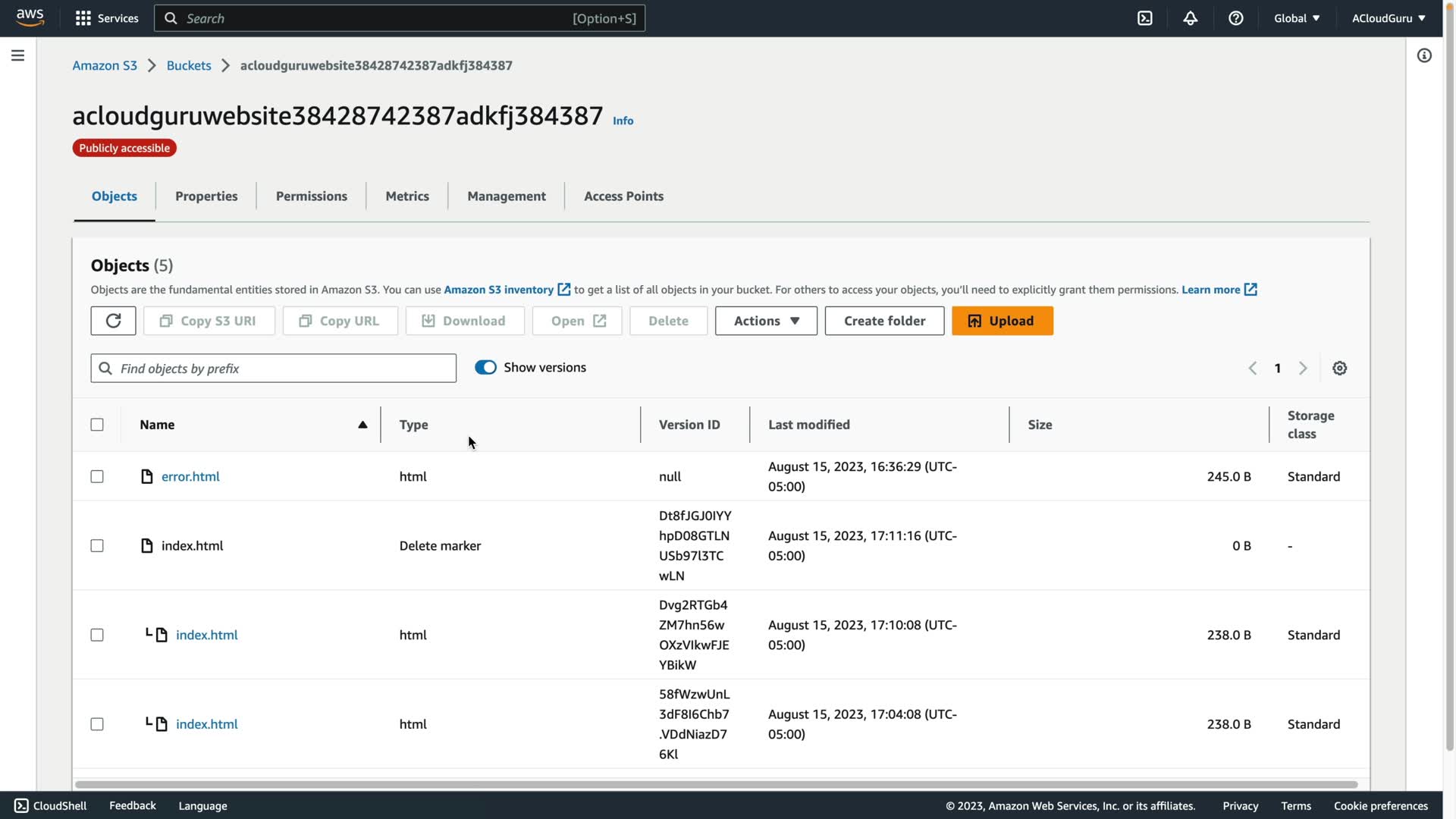Open the notifications bell icon

click(1190, 18)
